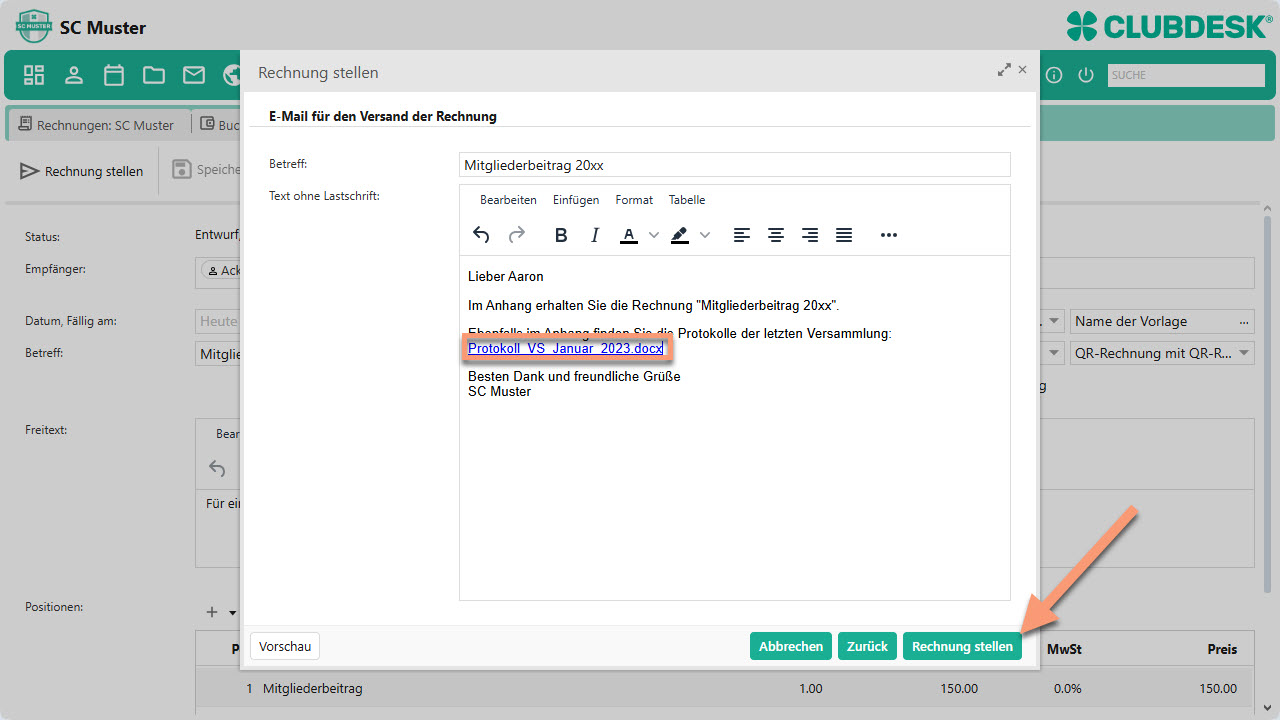Show more editor tools via the three-dots icon

(x=889, y=235)
